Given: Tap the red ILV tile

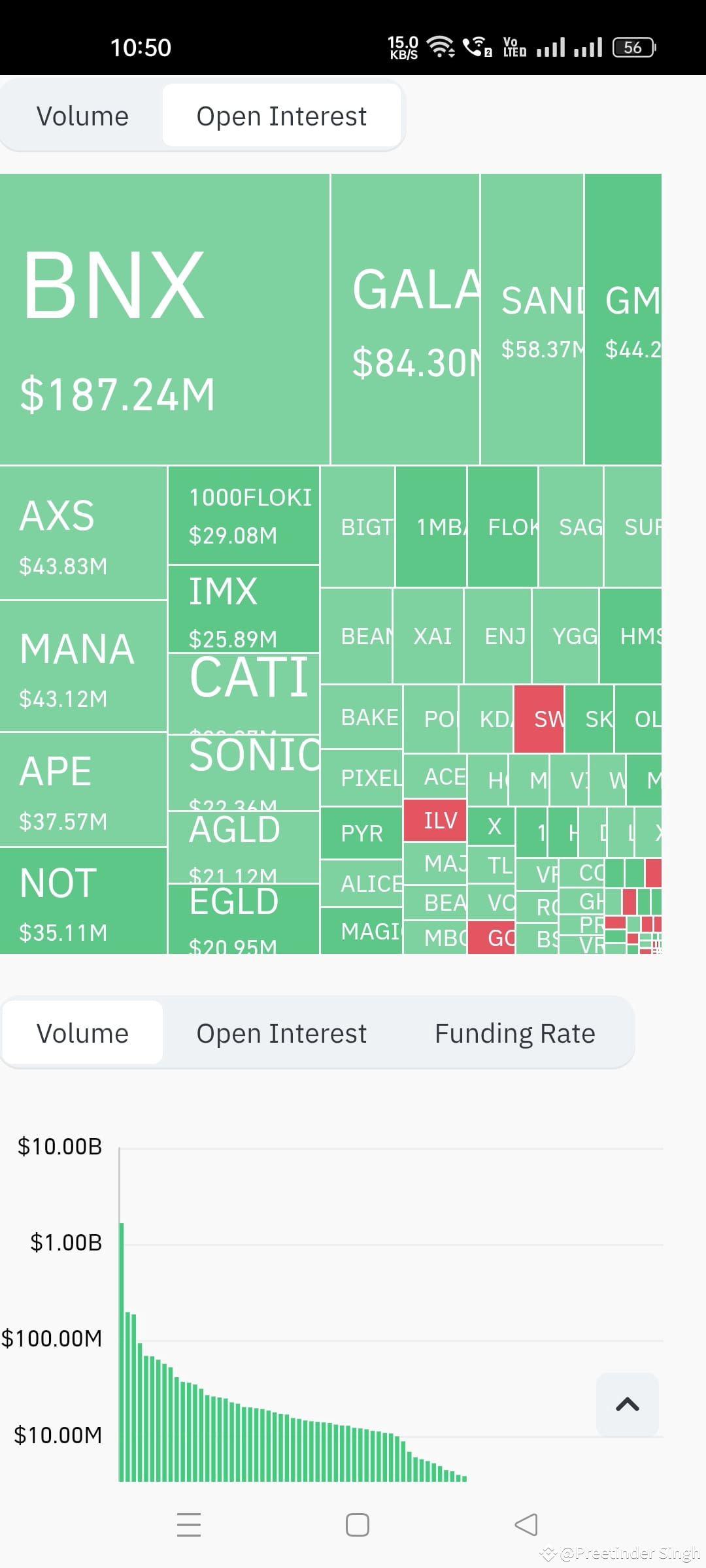Looking at the screenshot, I should coord(435,820).
